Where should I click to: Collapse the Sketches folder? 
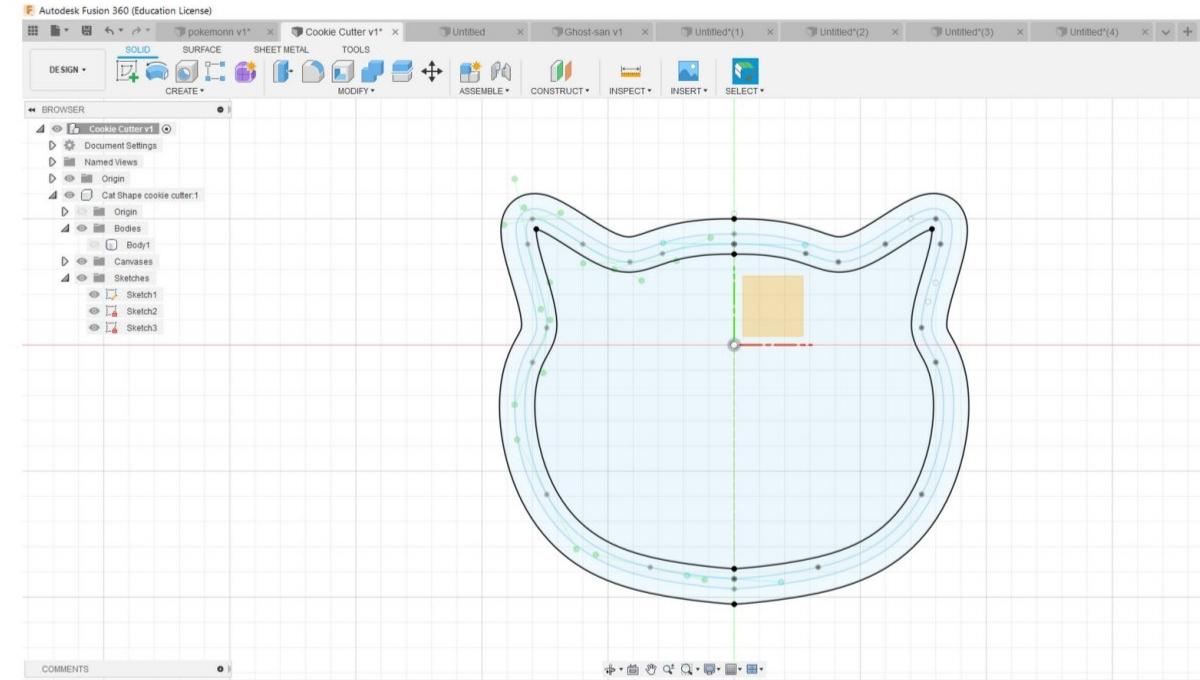click(65, 278)
